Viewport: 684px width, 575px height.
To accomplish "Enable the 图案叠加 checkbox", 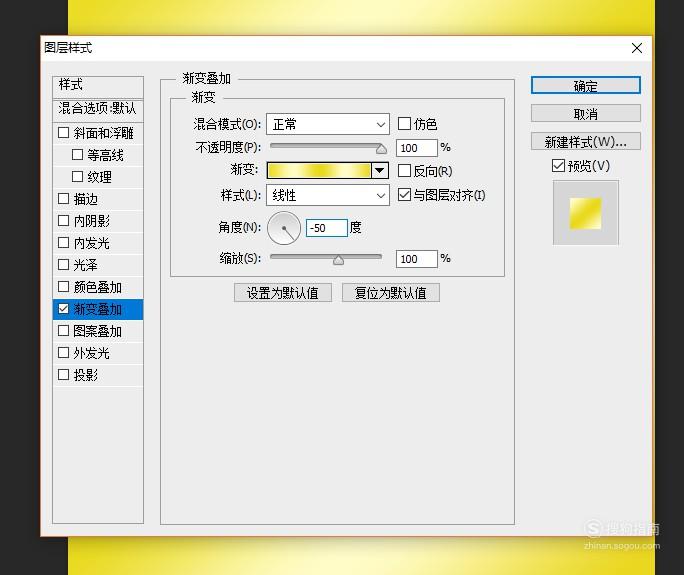I will click(64, 330).
